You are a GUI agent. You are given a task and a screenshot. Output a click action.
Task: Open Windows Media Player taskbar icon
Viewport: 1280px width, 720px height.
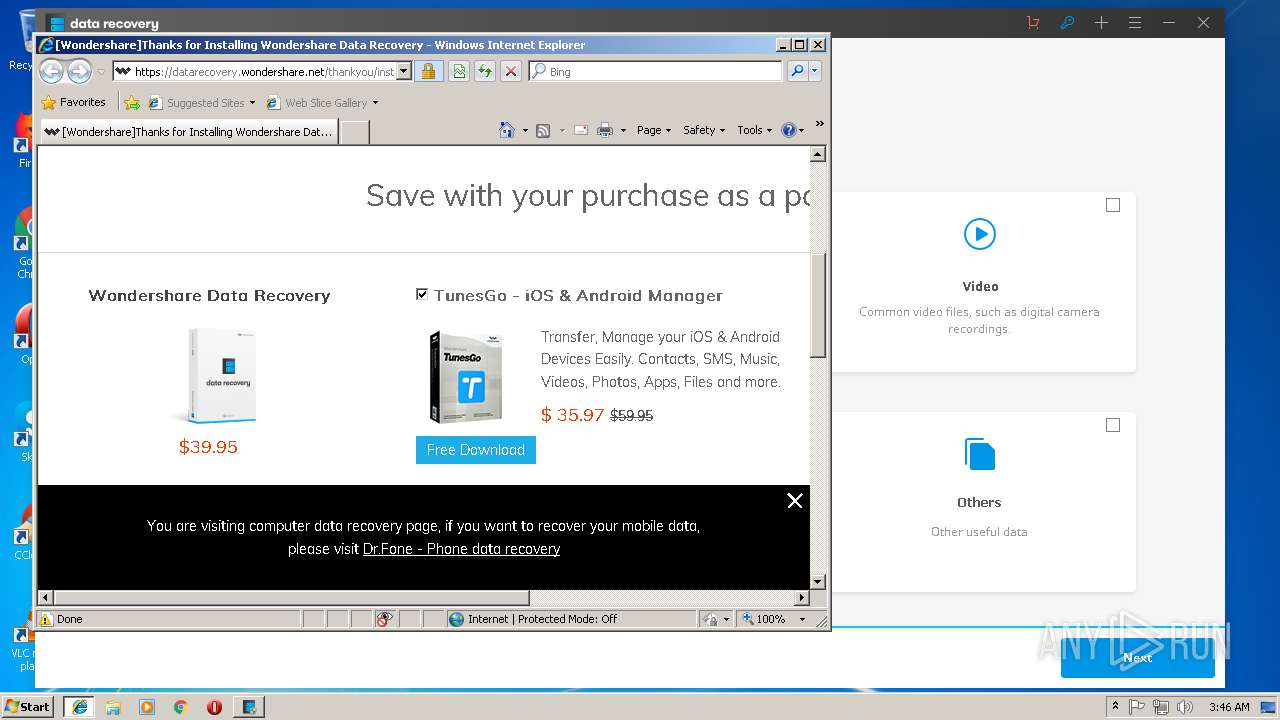pos(147,707)
